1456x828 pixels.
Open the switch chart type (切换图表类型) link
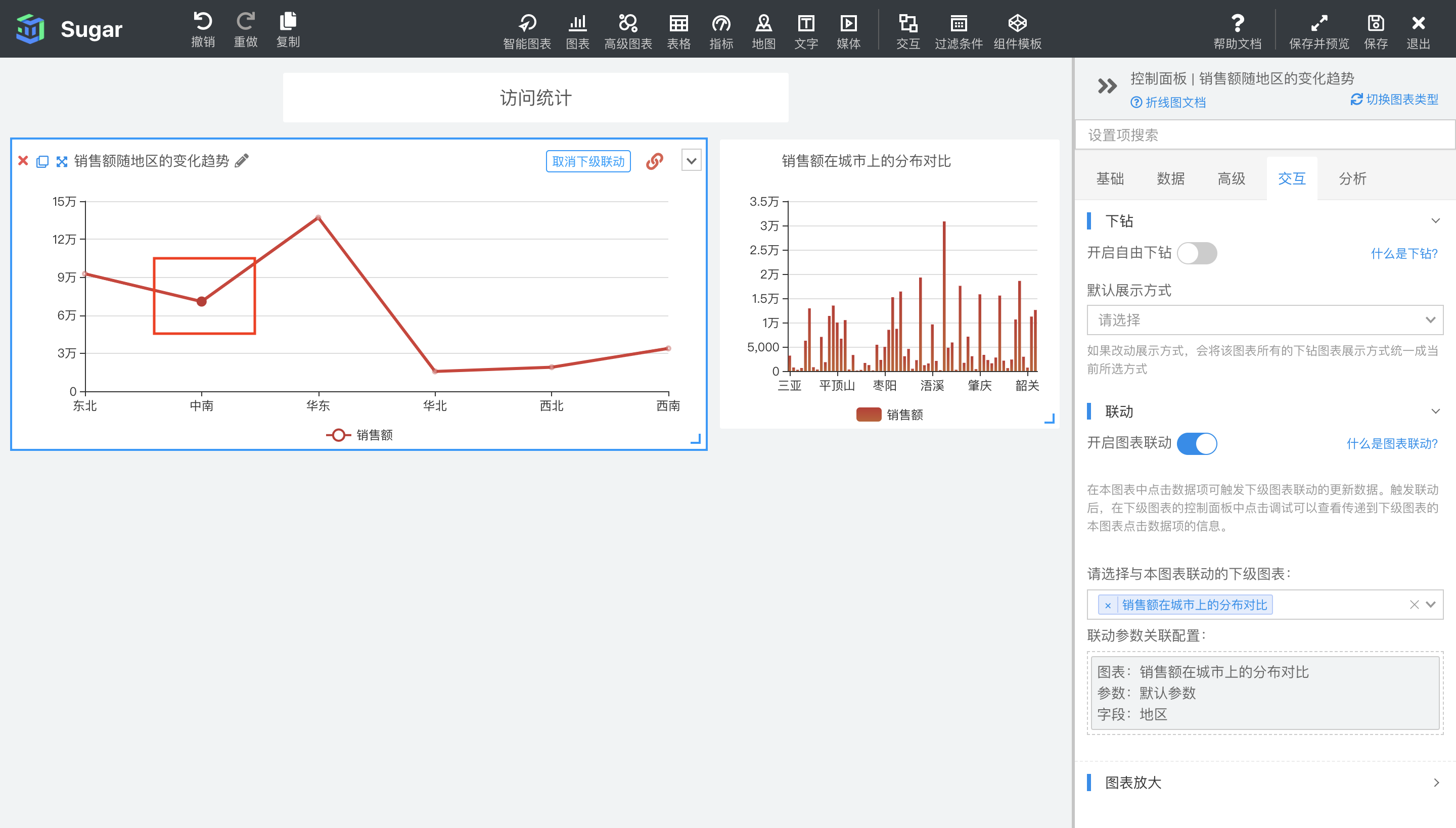[1394, 100]
